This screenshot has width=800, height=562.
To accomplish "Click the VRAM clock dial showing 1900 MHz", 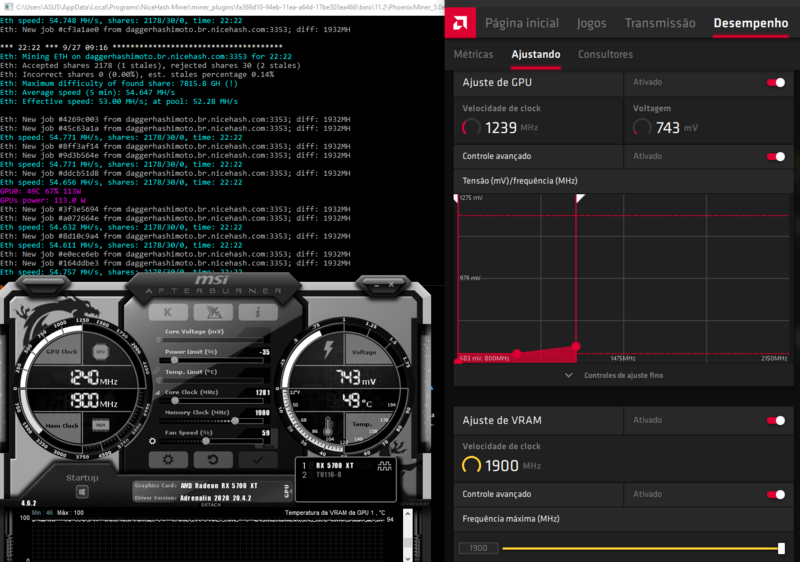I will 471,465.
